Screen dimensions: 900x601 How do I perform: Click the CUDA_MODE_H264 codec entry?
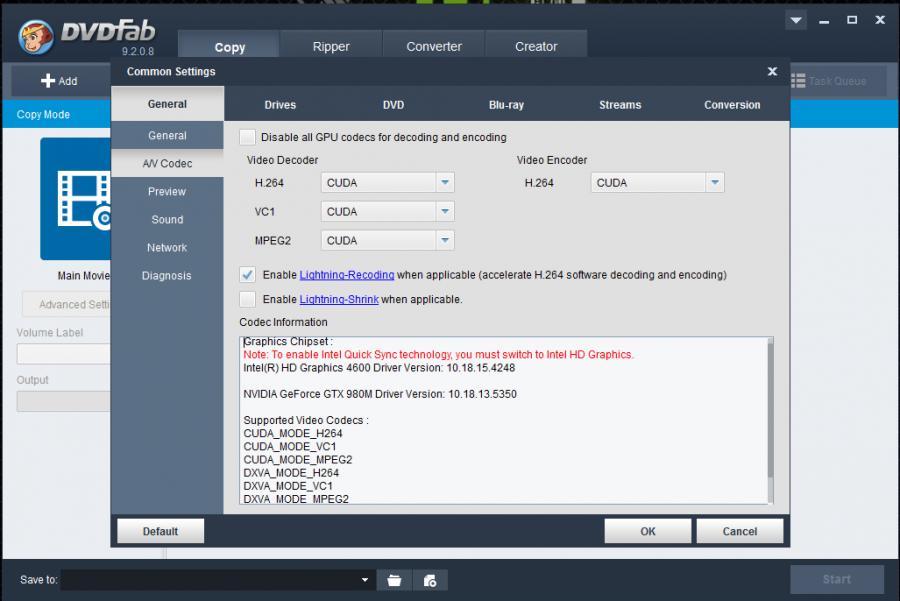(293, 433)
